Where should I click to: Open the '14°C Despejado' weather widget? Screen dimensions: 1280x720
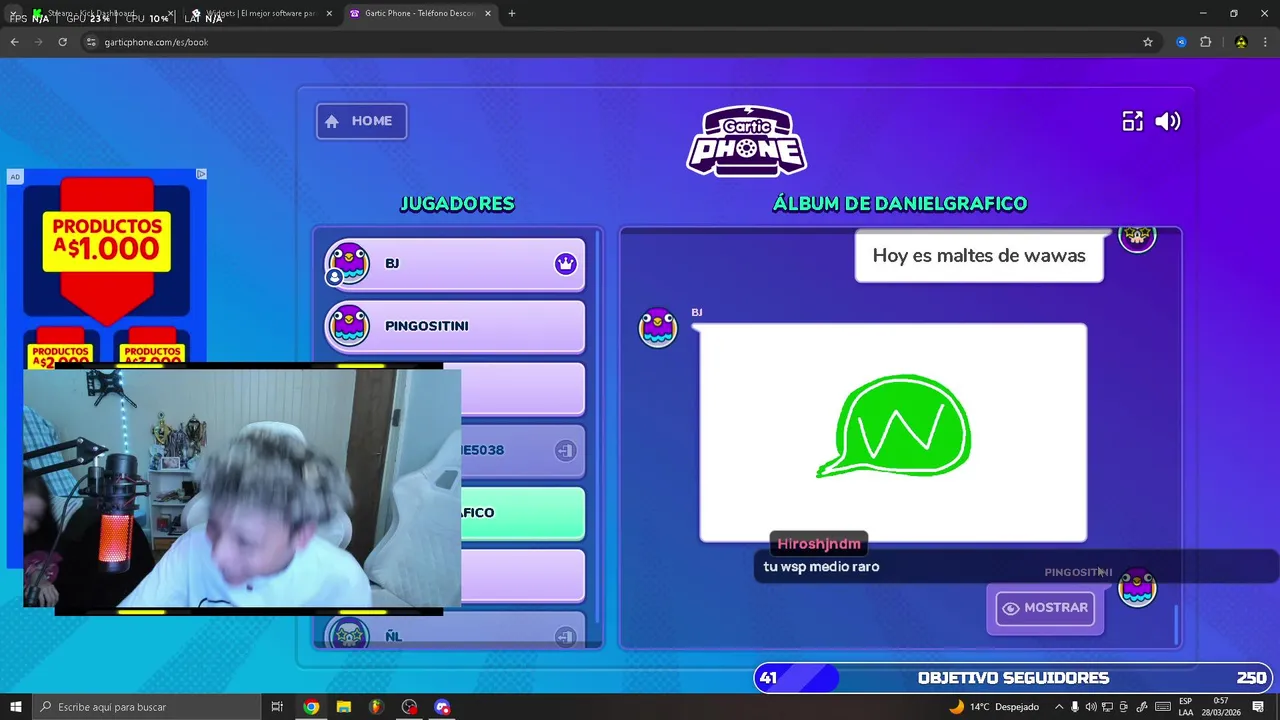tap(994, 707)
